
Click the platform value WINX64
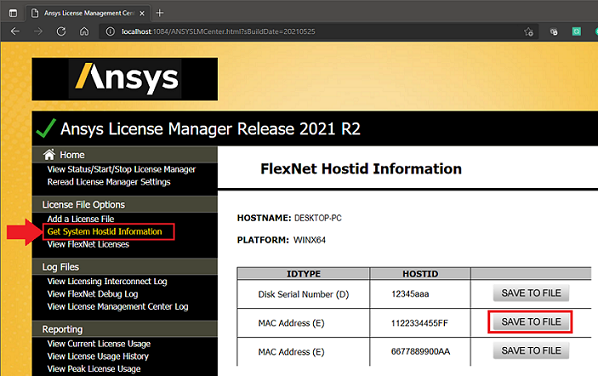coord(309,240)
